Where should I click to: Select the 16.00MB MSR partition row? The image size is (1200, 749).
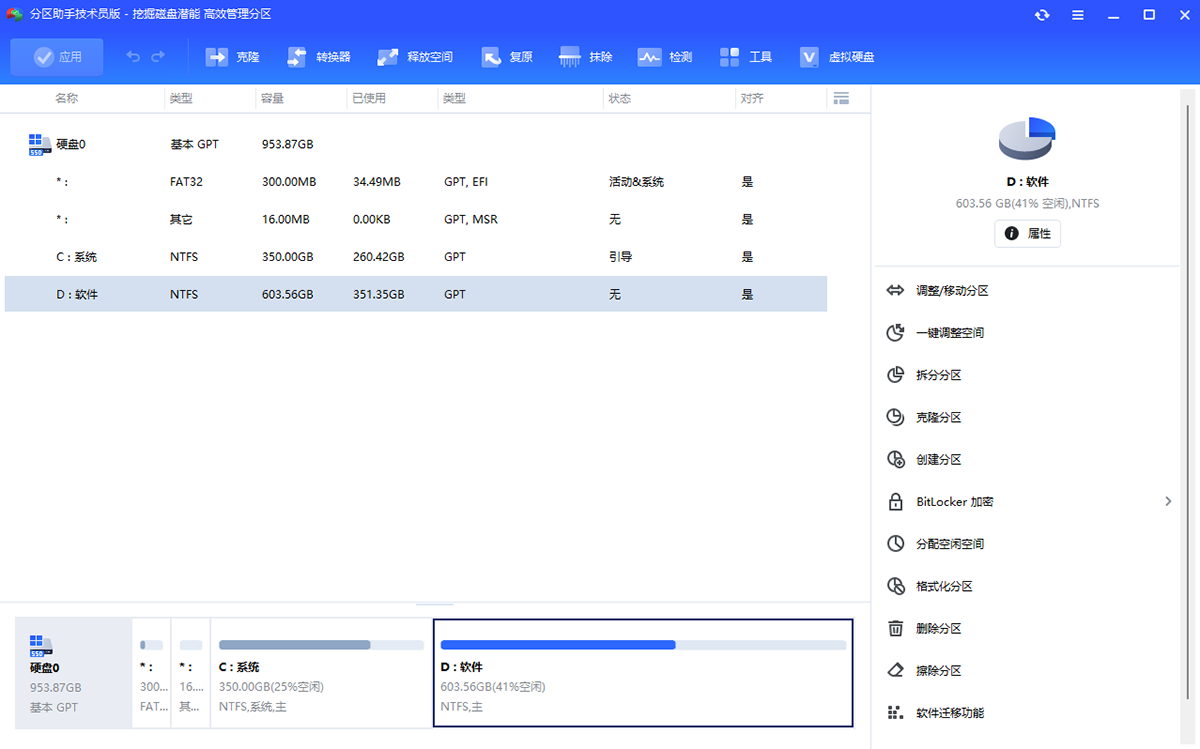416,219
